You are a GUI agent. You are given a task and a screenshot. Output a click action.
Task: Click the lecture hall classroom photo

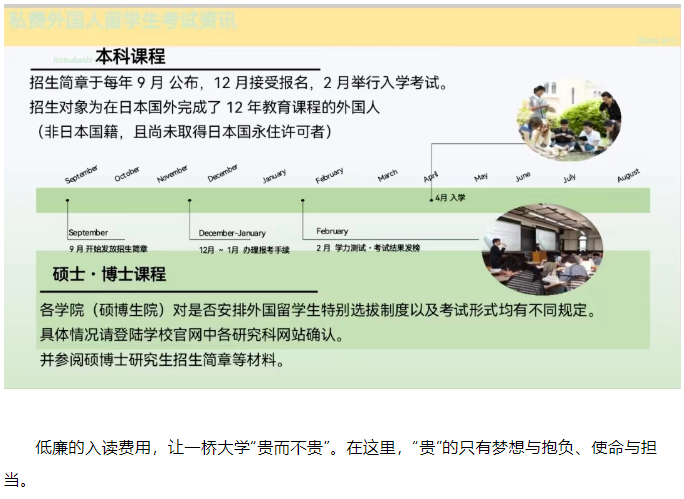pyautogui.click(x=543, y=249)
